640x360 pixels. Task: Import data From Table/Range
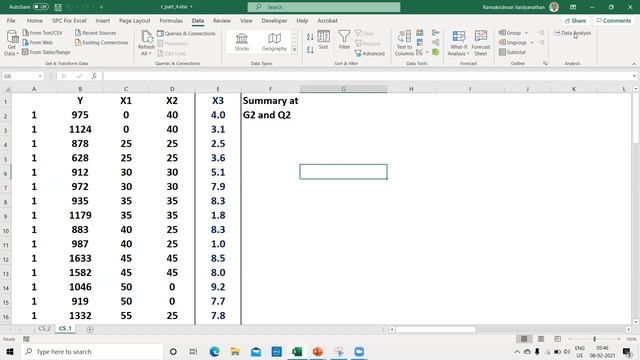tap(47, 52)
